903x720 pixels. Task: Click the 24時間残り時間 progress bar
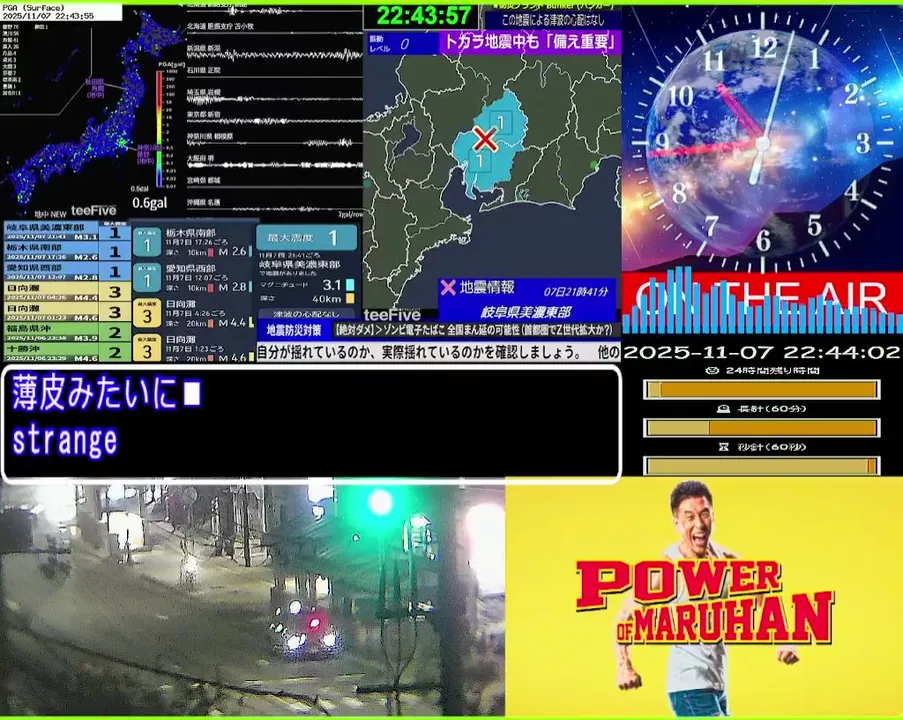pos(762,389)
